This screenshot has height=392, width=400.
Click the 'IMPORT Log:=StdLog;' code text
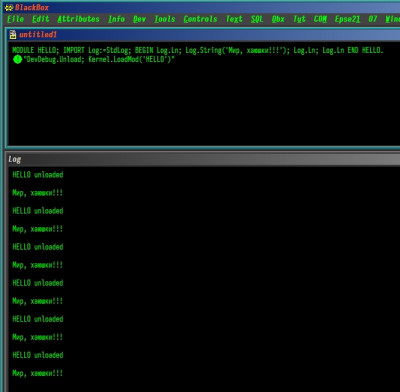point(98,50)
